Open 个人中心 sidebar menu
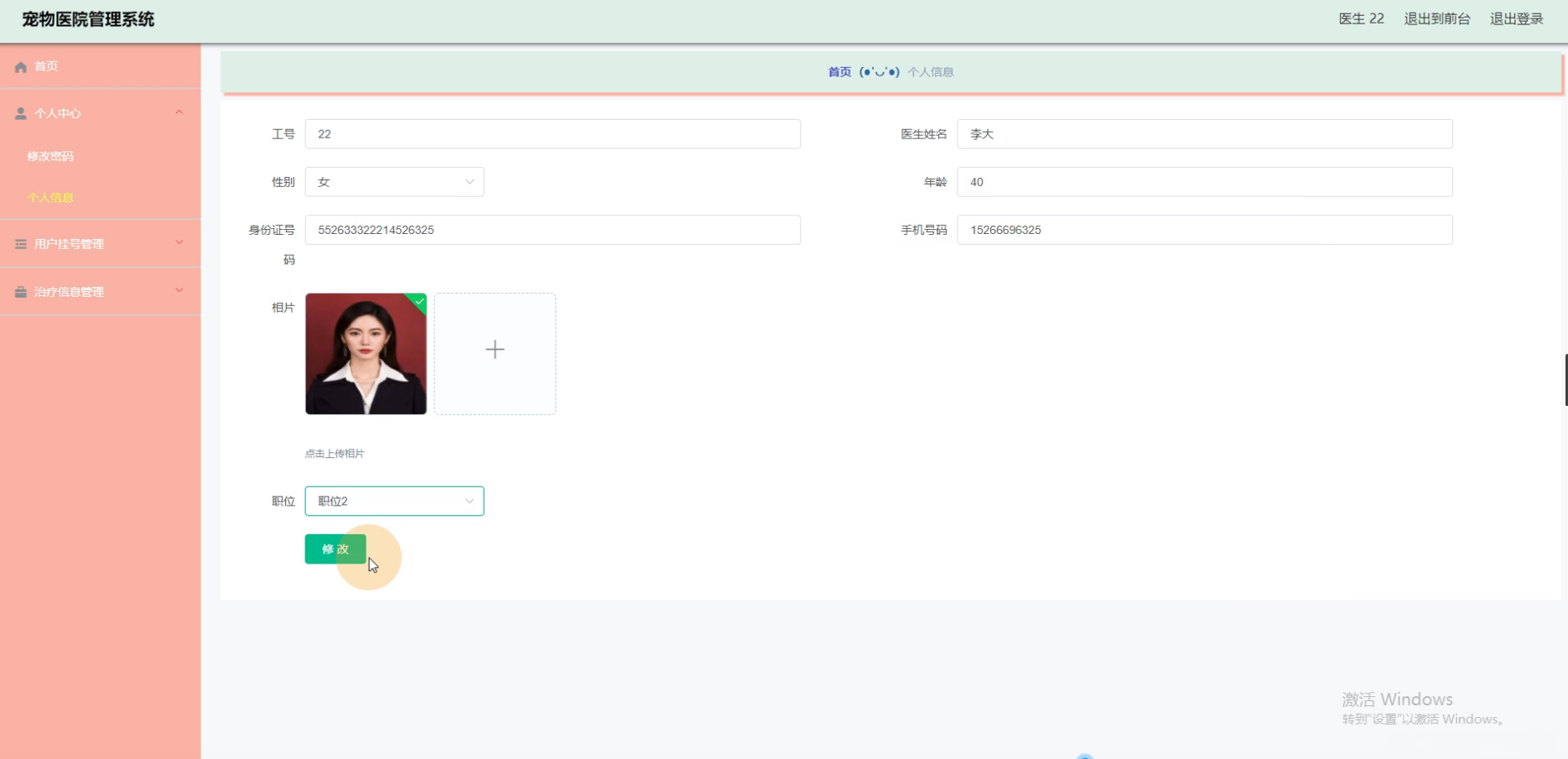This screenshot has height=759, width=1568. click(x=100, y=113)
